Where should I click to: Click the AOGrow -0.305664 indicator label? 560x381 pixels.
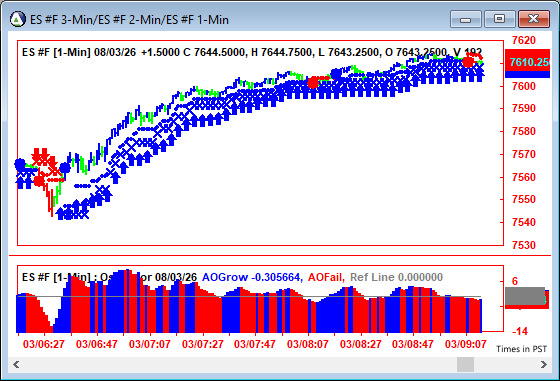pyautogui.click(x=252, y=277)
